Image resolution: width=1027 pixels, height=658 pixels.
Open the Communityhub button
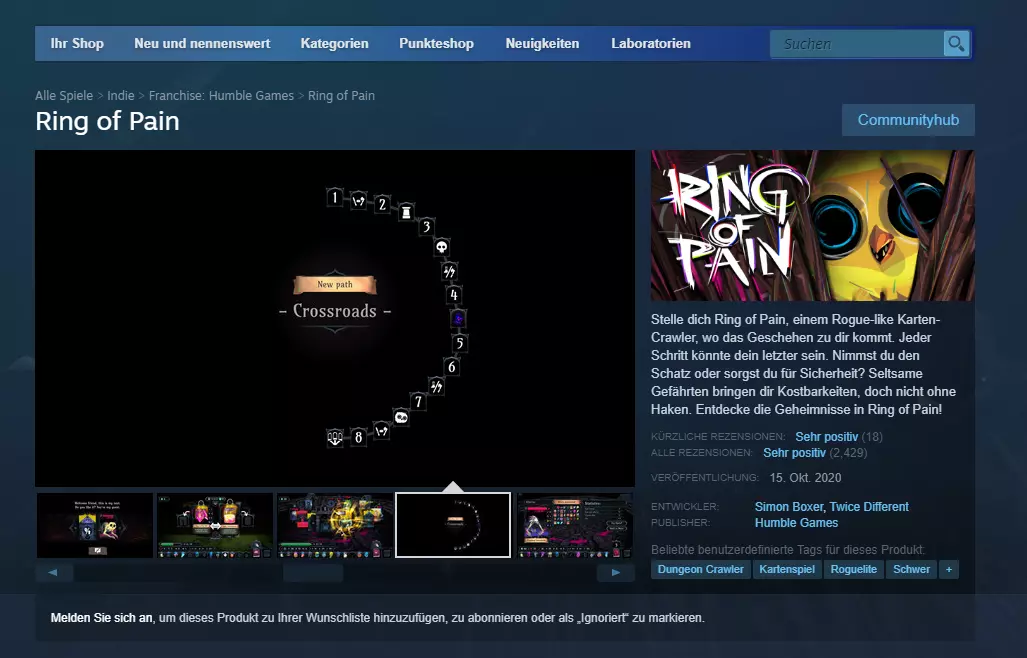click(908, 120)
